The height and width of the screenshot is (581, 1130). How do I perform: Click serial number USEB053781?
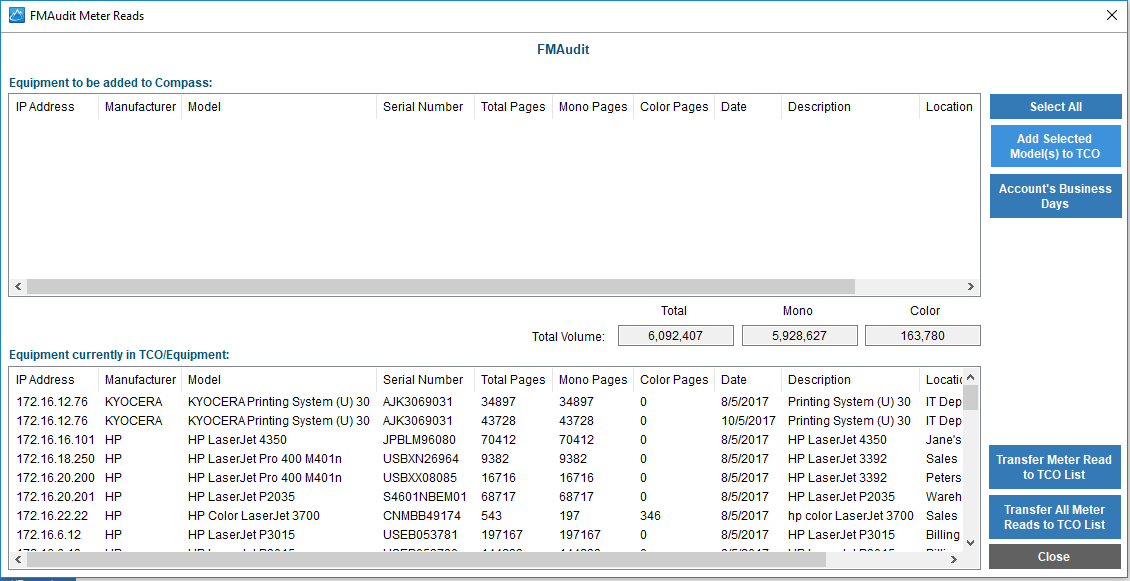point(419,535)
